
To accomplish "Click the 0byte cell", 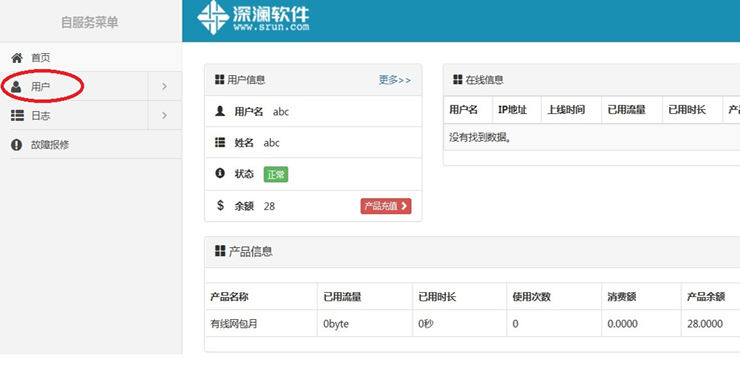I will (x=336, y=324).
